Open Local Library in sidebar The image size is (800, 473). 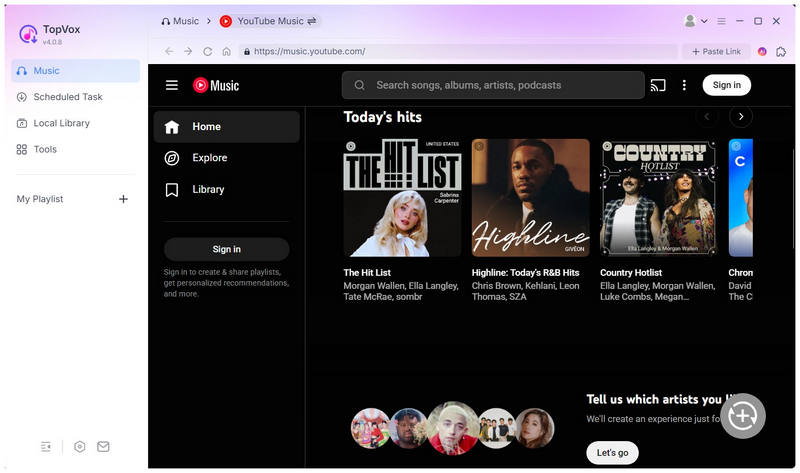(x=76, y=123)
